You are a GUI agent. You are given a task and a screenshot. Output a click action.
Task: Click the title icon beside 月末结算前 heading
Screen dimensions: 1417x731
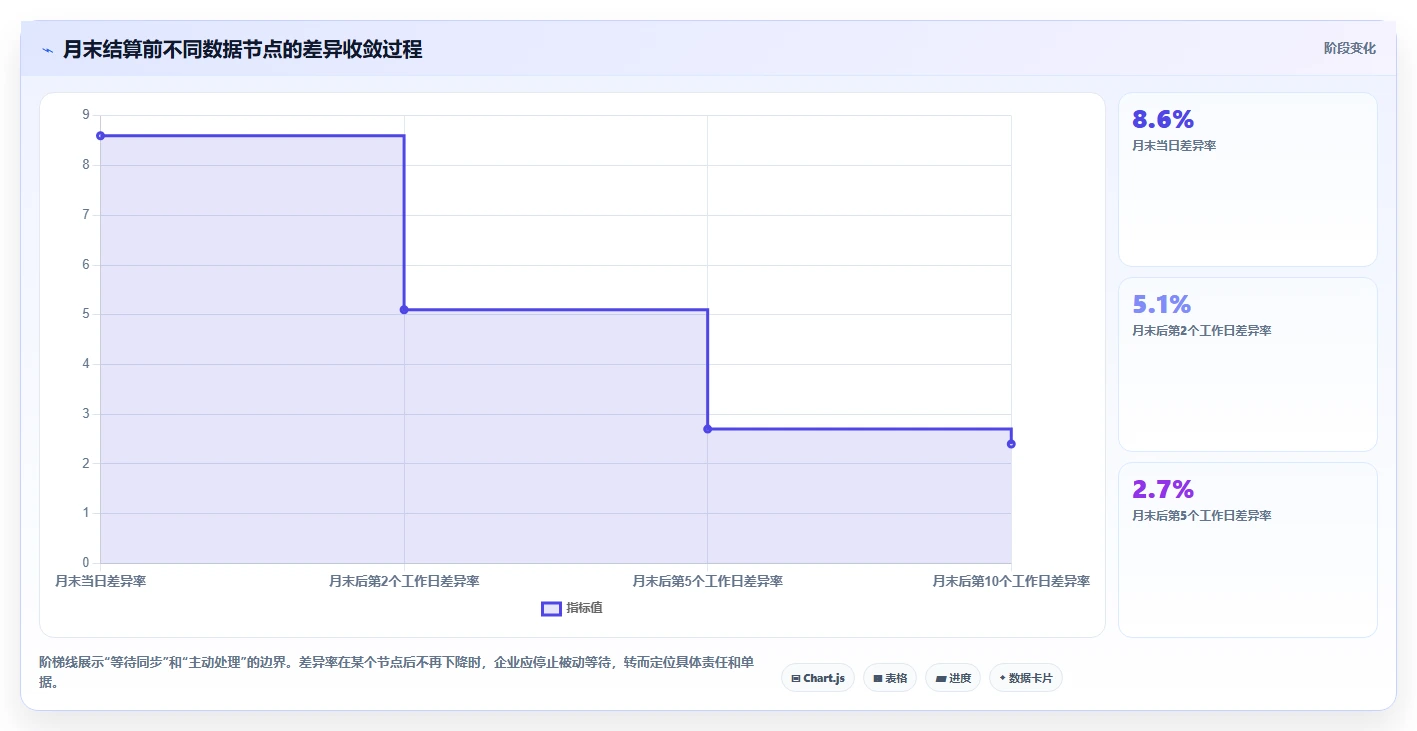[47, 50]
